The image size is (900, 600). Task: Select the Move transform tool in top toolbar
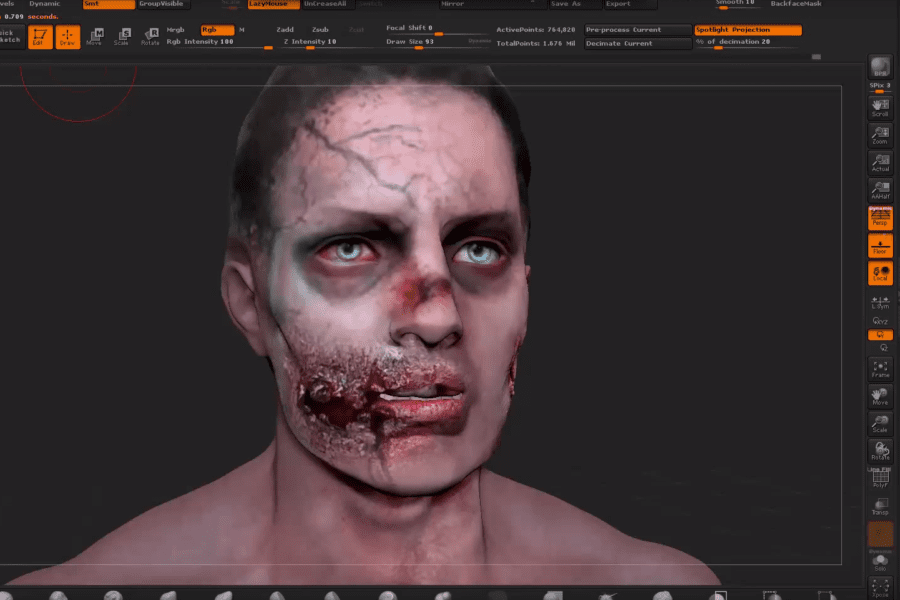click(95, 37)
